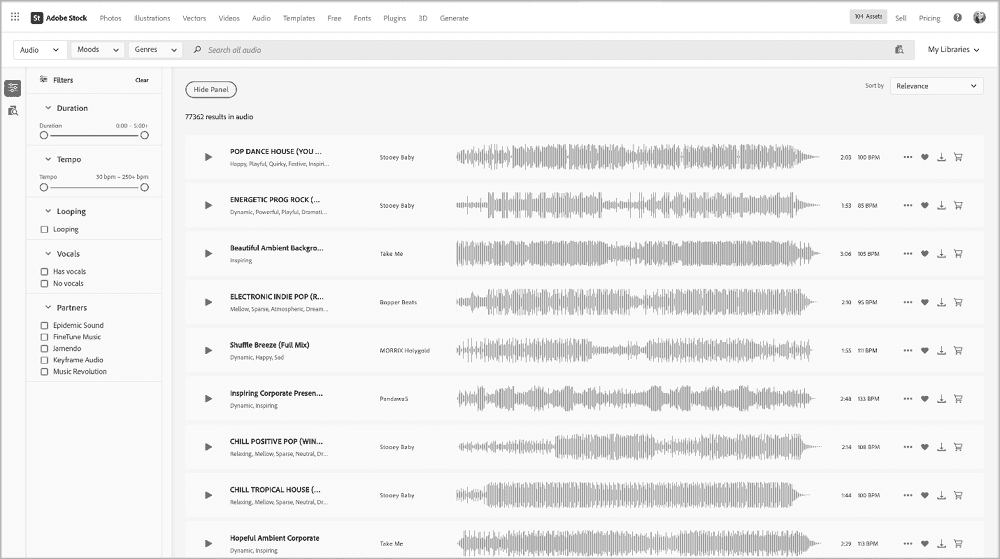Like the Shuffle Breeze track
Viewport: 1000px width, 559px height.
point(925,351)
